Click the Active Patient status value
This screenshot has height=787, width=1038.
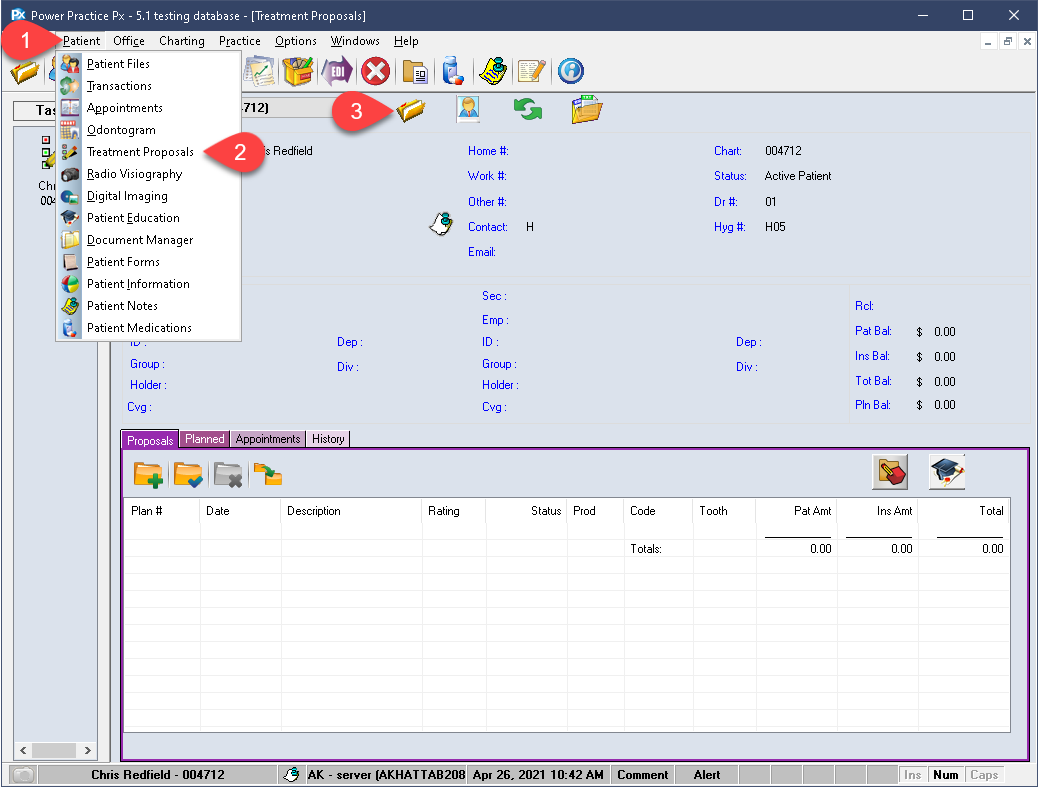[x=798, y=176]
